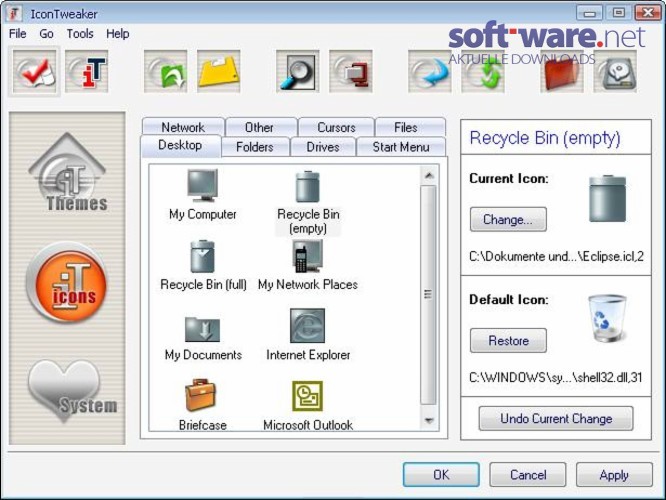
Task: Click the IconTweaker title bar app icon
Action: pos(14,14)
